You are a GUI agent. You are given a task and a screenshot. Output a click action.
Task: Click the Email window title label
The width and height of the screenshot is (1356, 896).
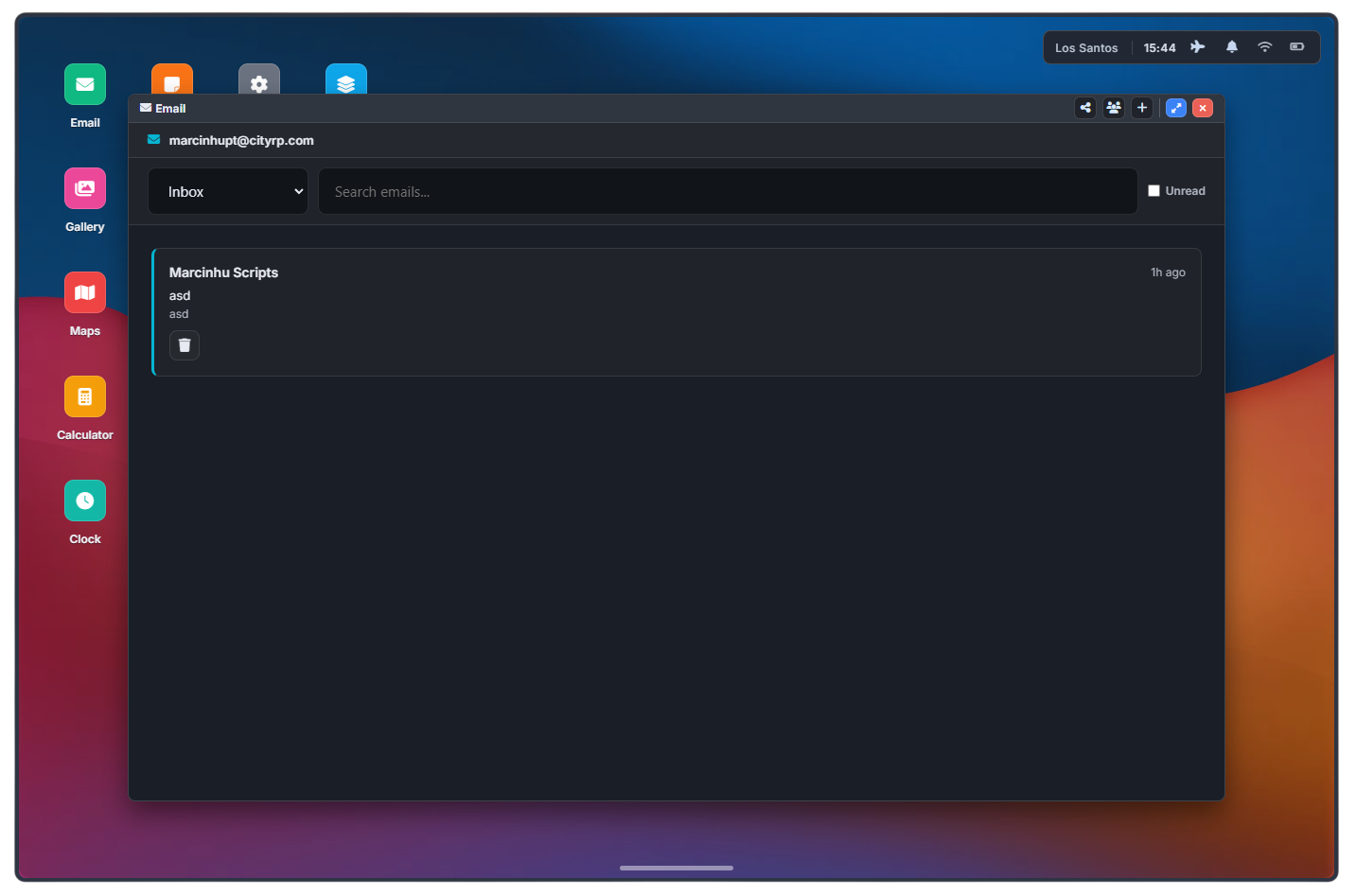170,109
